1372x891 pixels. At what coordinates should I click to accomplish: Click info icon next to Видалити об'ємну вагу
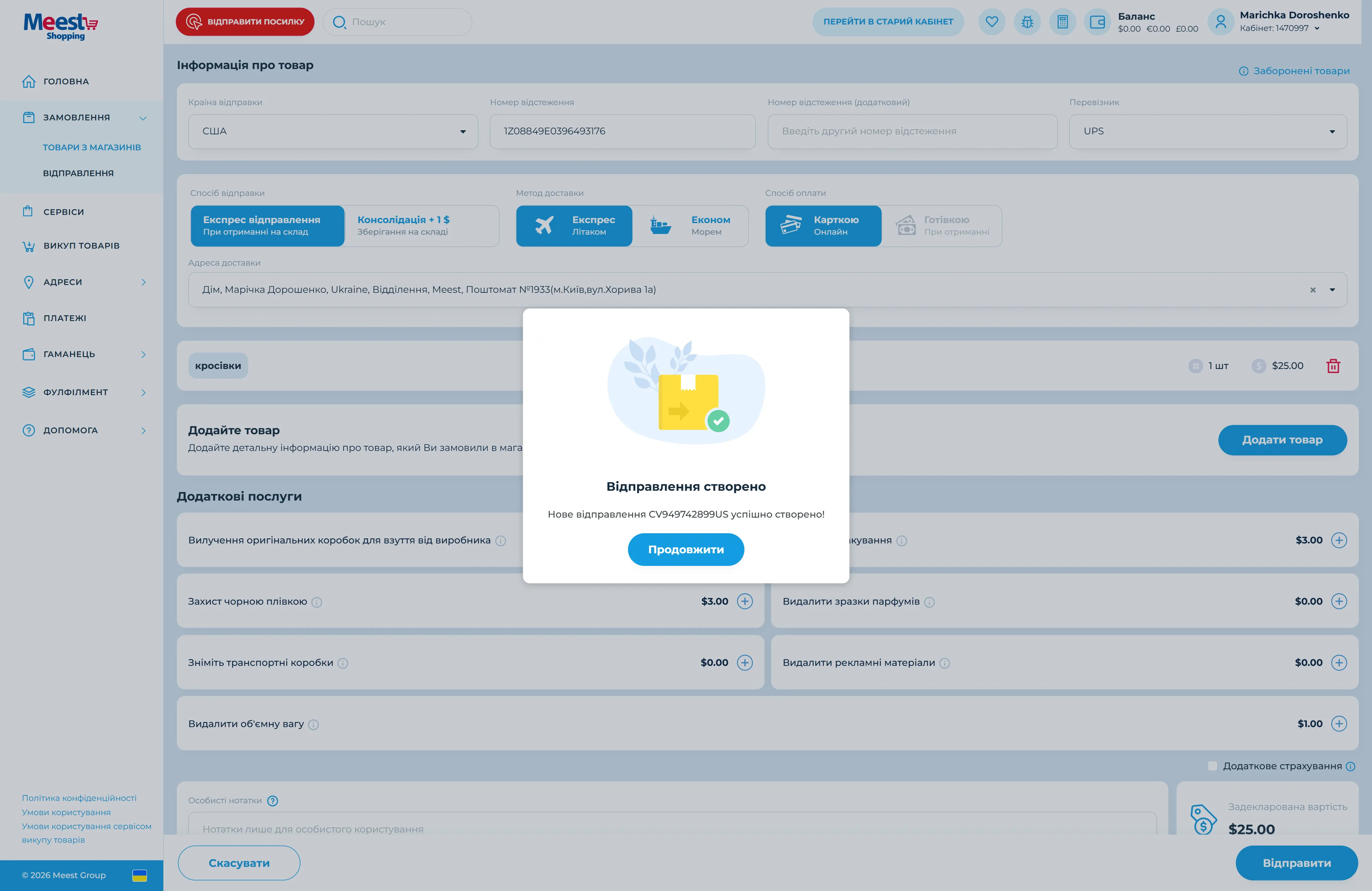(314, 724)
